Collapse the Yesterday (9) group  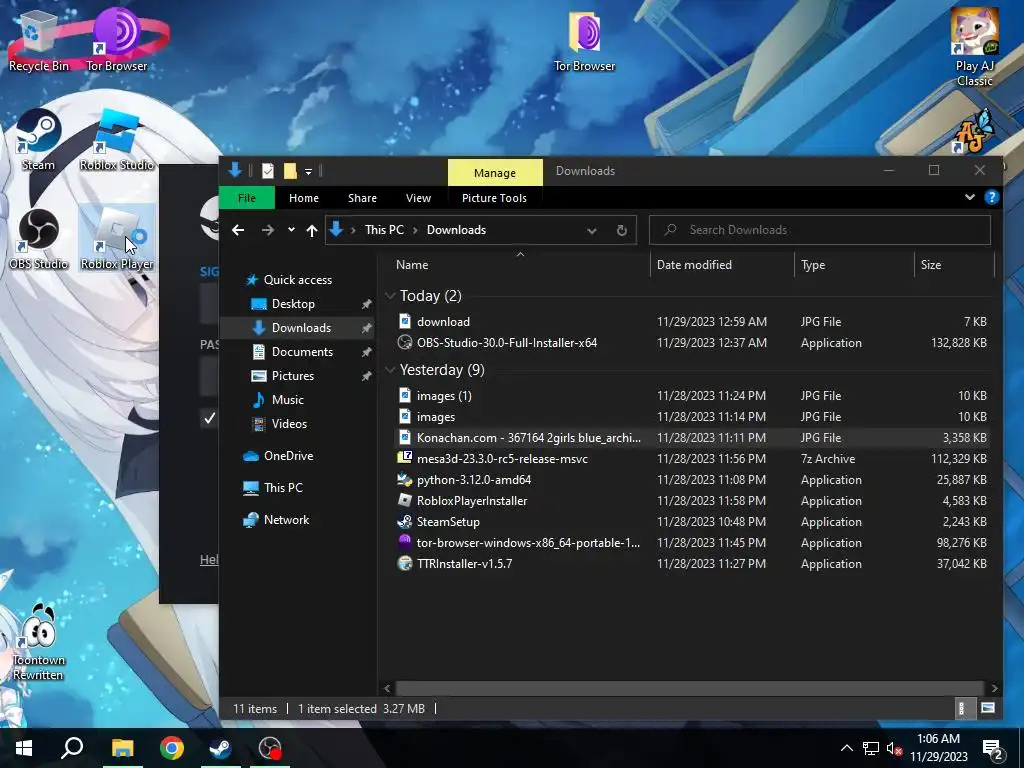pos(391,370)
